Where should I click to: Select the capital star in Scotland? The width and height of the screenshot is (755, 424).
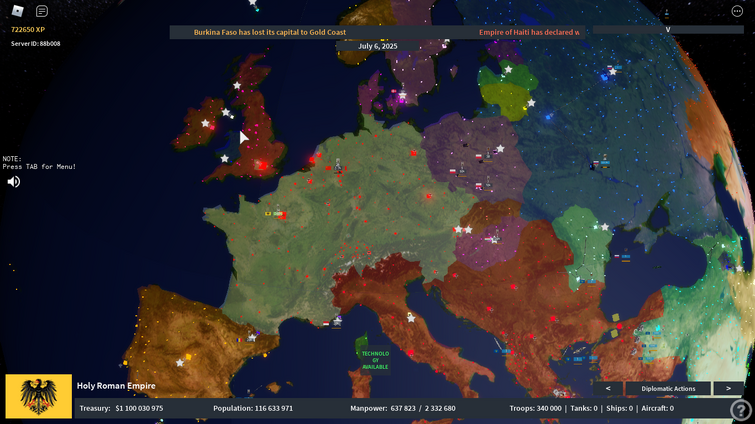coord(237,86)
